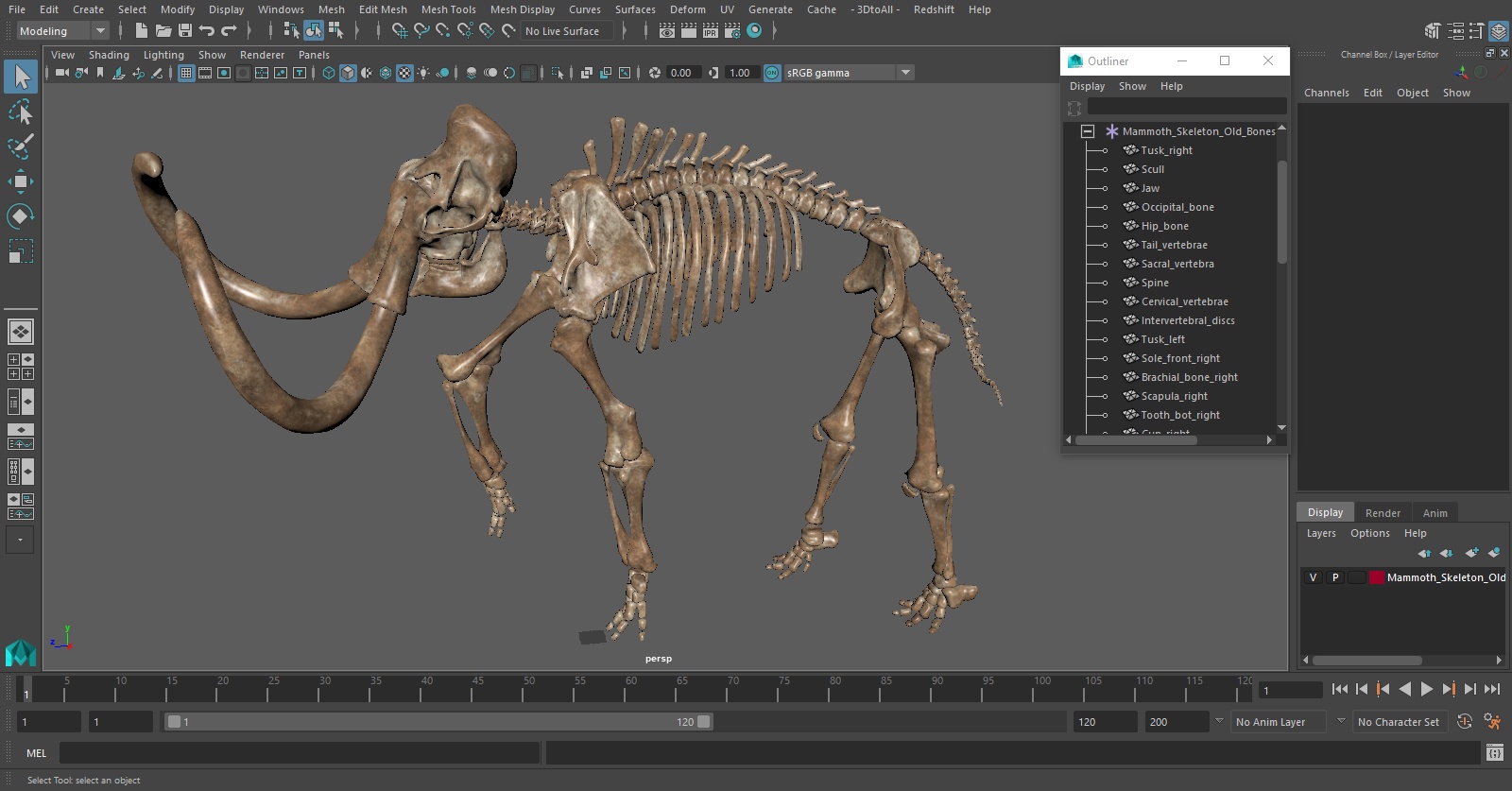Click the red Mammoth_Skeleton_Old layer color swatch
Screen dimensions: 1512x791
coord(1377,577)
